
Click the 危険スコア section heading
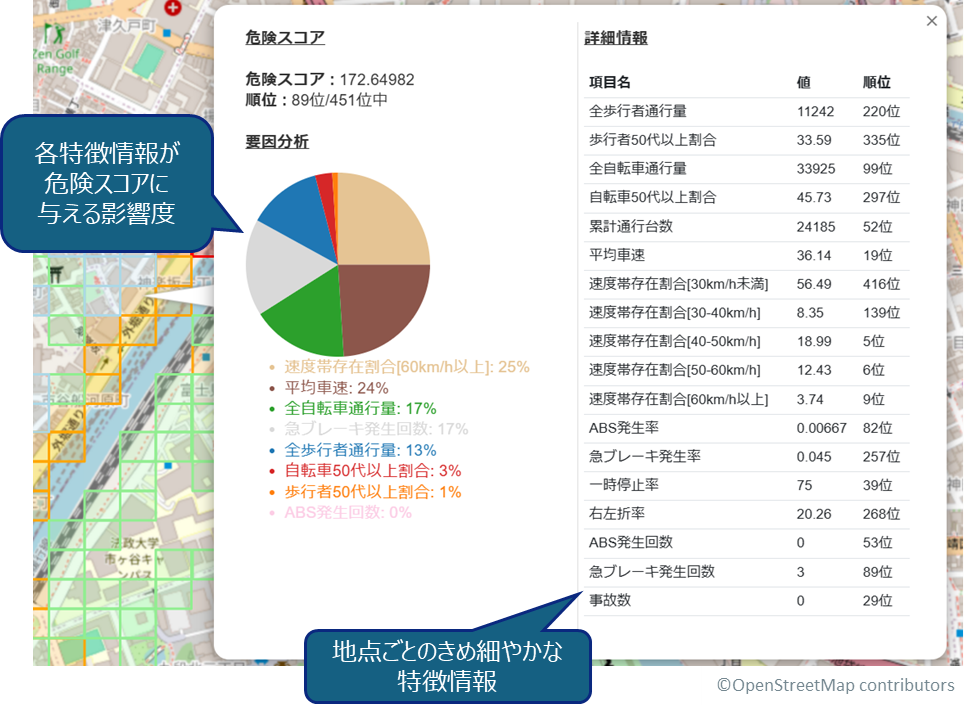[x=284, y=37]
